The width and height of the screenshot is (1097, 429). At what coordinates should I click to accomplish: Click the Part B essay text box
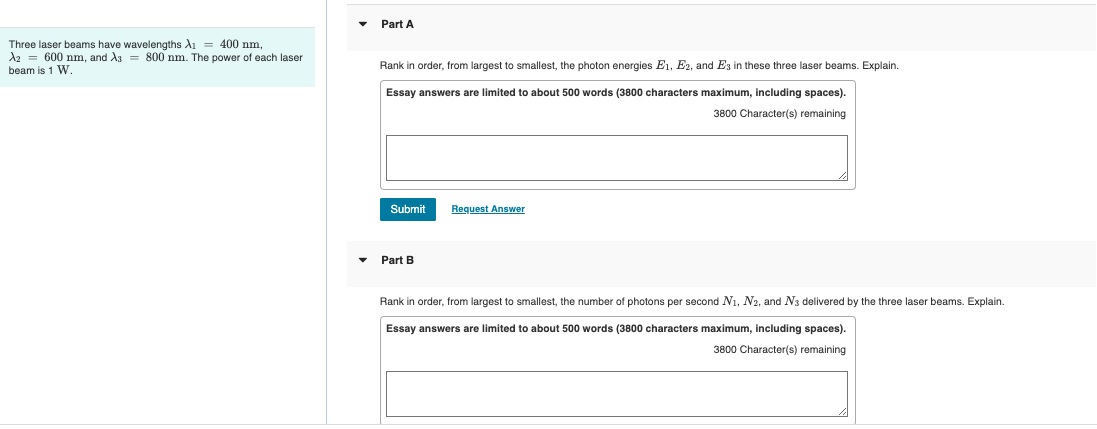click(616, 394)
